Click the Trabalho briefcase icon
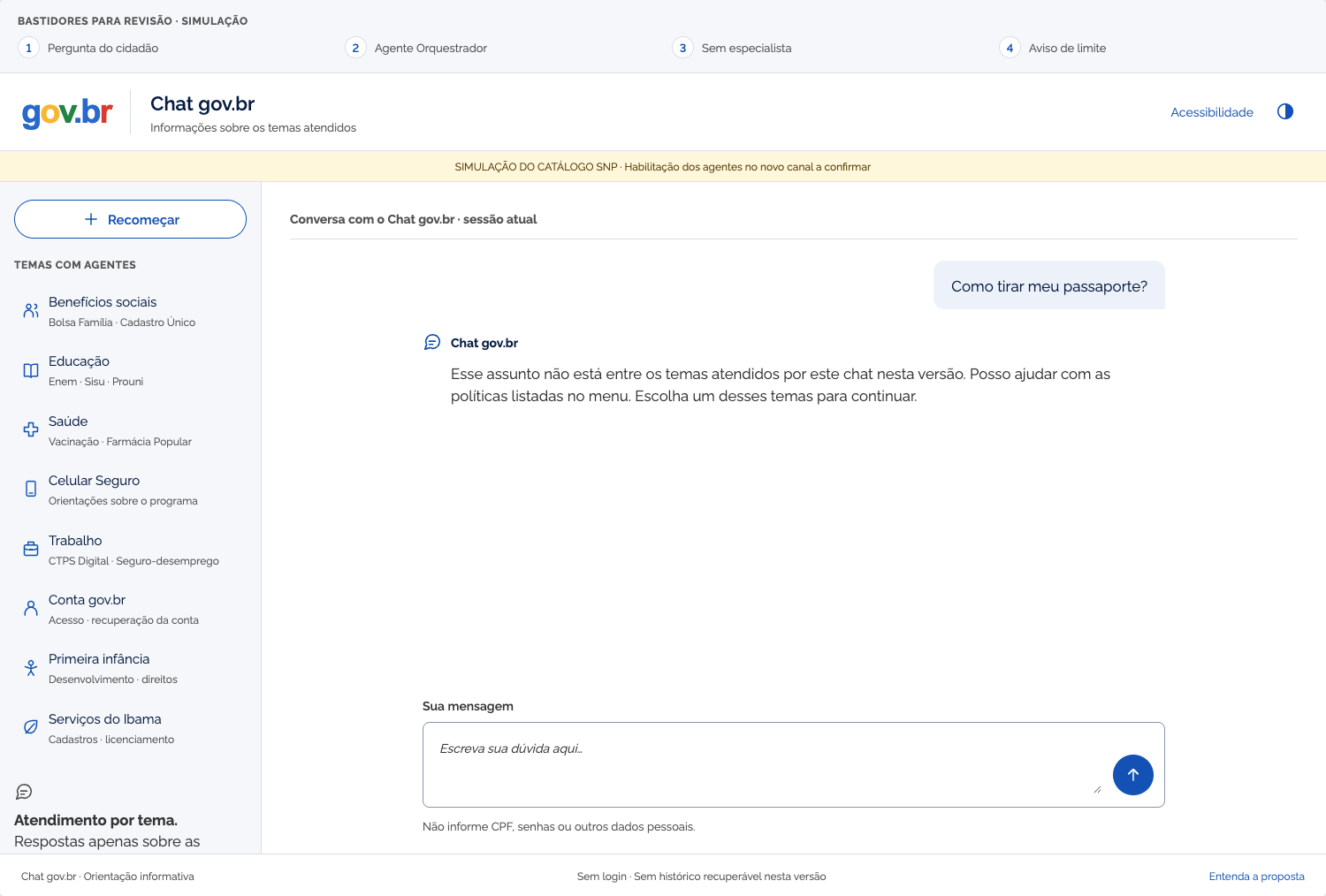The image size is (1326, 896). click(31, 549)
